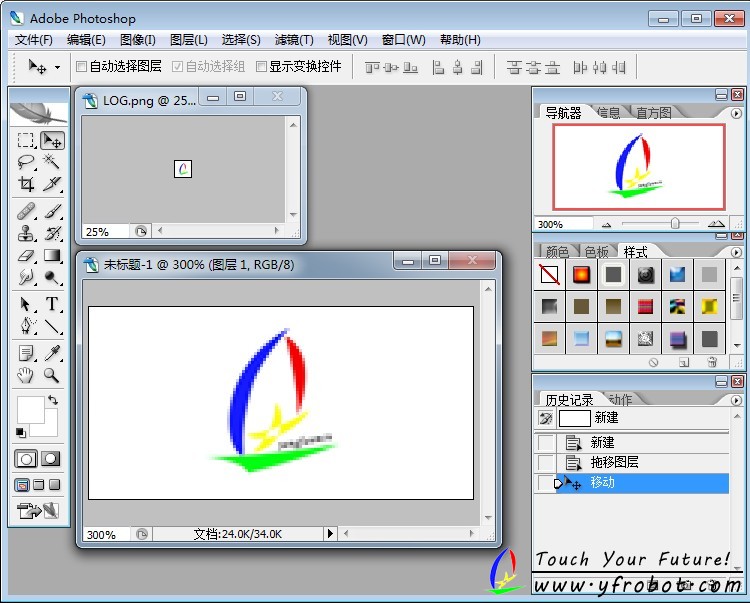Click the 300% zoom field in document window
Viewport: 750px width, 603px height.
click(103, 535)
